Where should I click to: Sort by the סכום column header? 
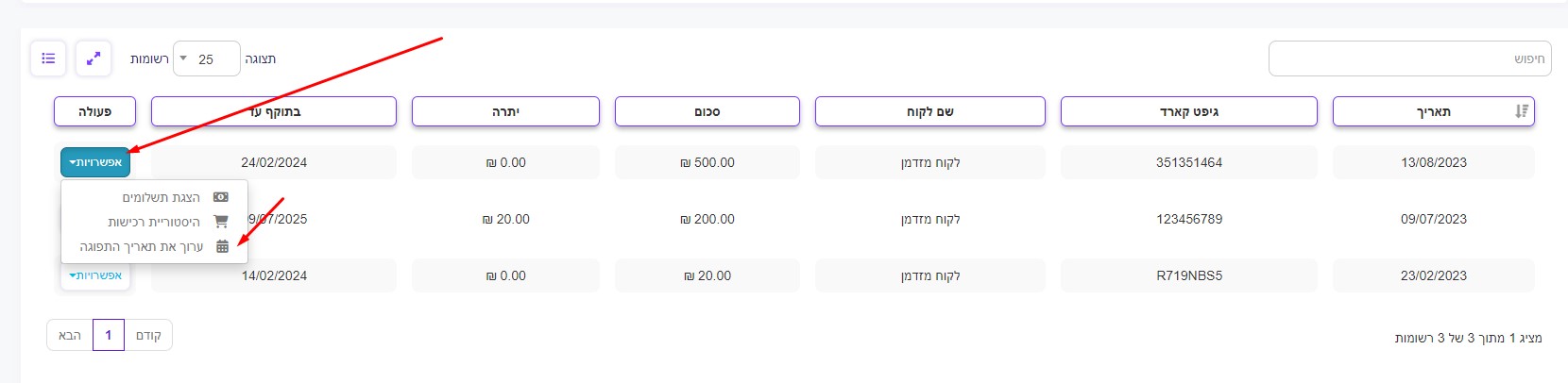click(x=707, y=111)
